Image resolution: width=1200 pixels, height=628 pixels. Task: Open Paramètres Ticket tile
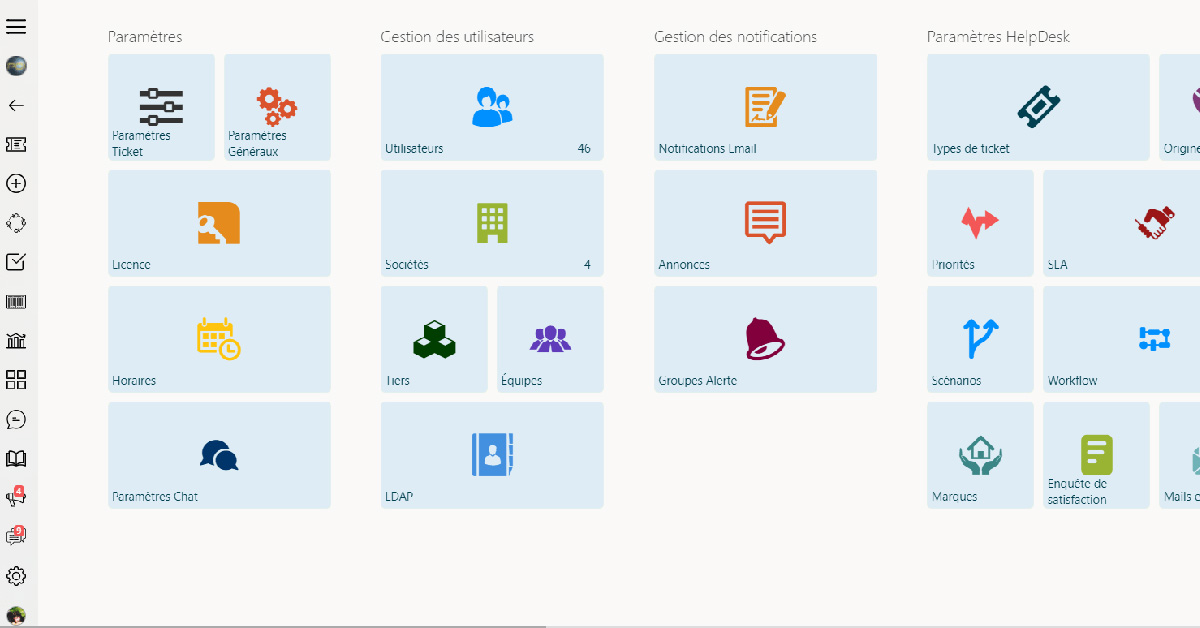[x=161, y=107]
